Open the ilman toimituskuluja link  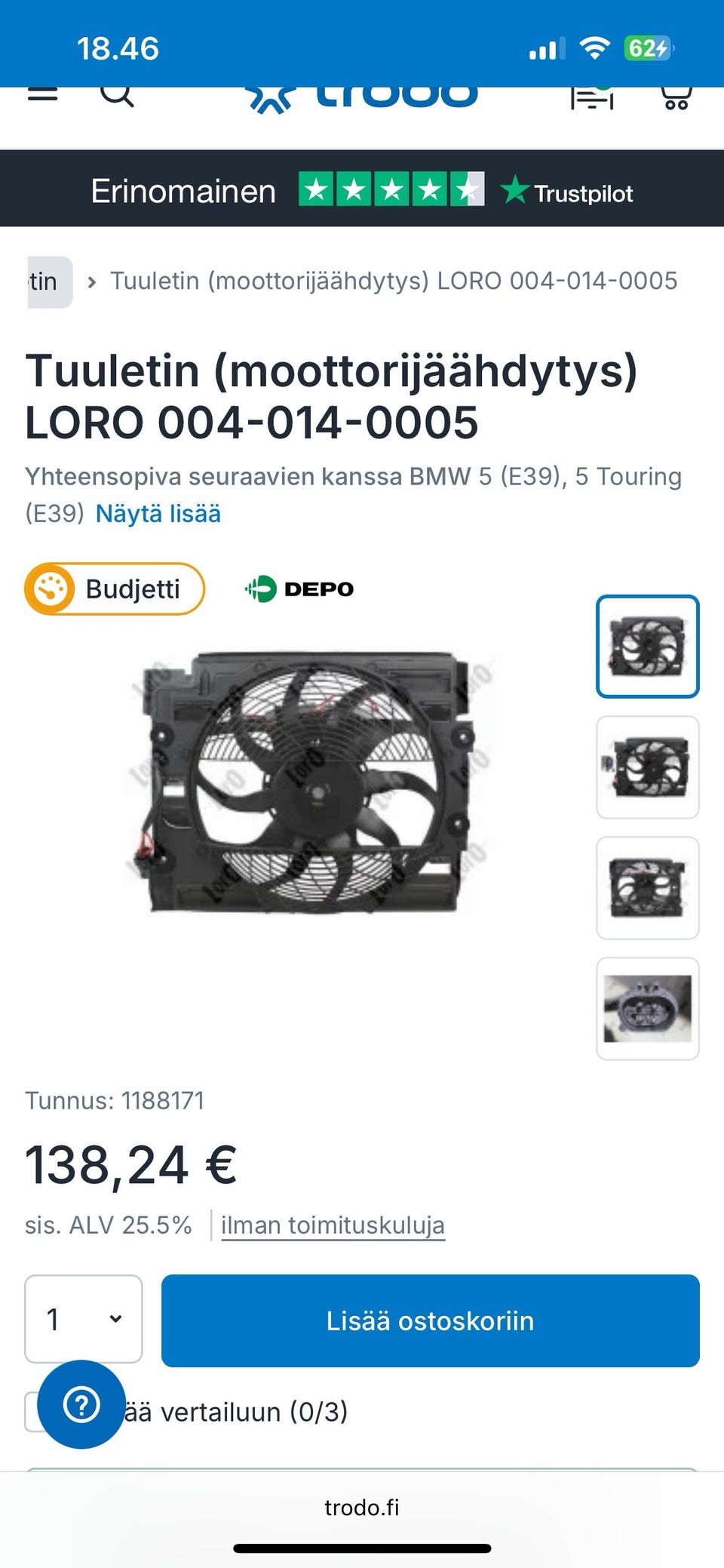tap(333, 1225)
